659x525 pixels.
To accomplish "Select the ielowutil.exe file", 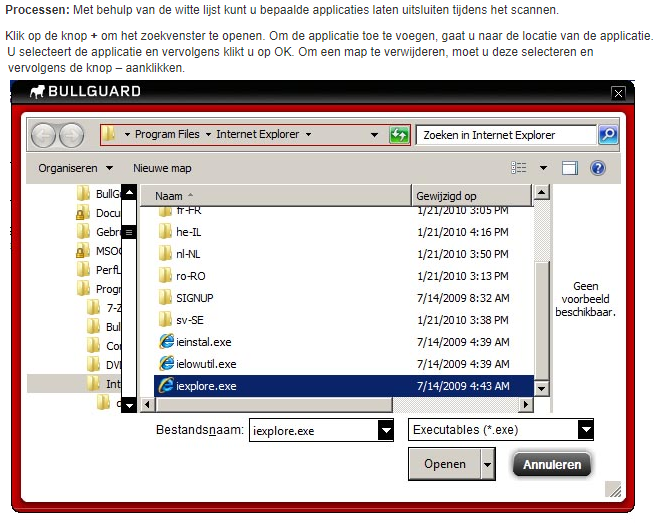I will 206,363.
